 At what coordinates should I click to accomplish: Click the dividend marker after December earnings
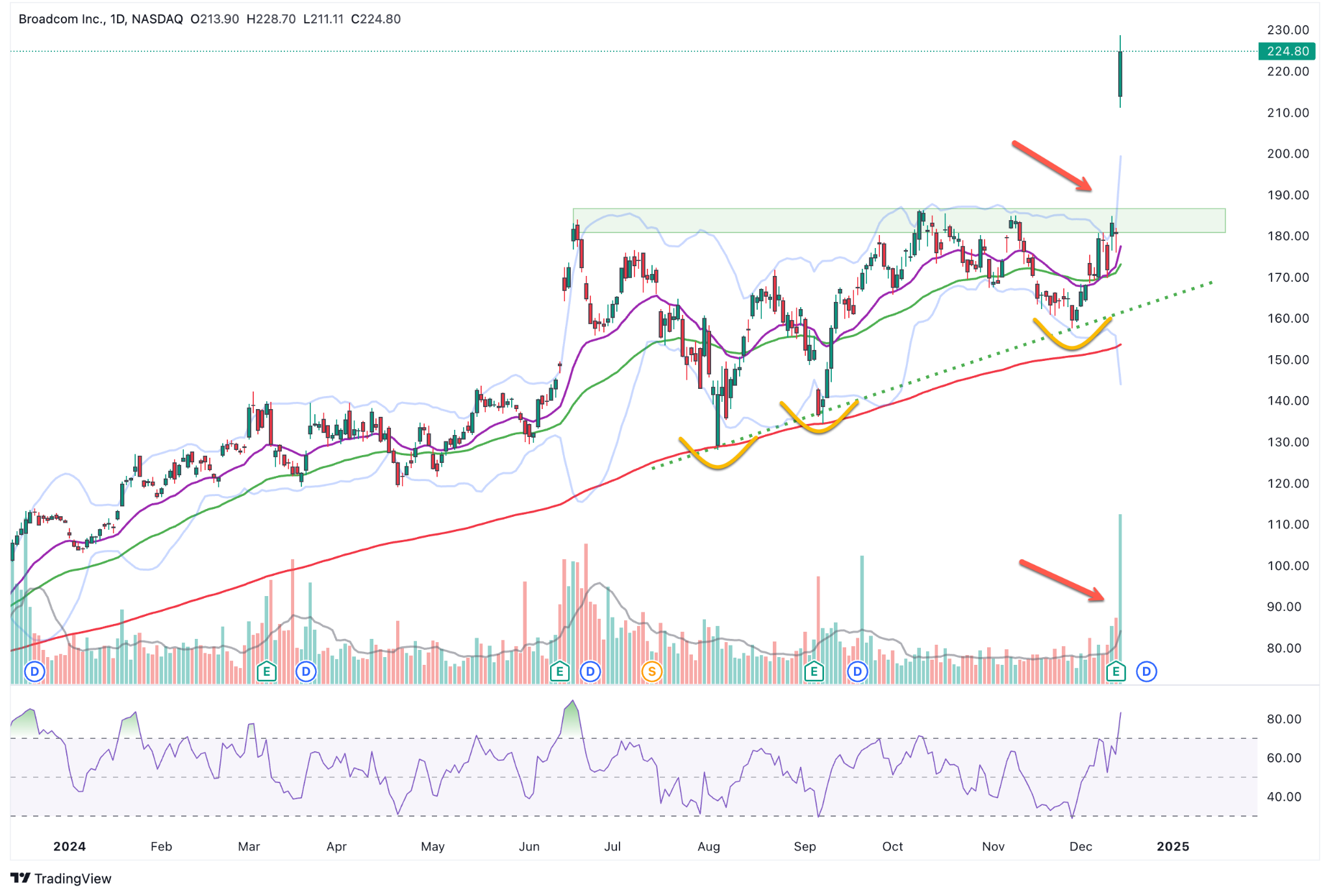pos(1147,671)
